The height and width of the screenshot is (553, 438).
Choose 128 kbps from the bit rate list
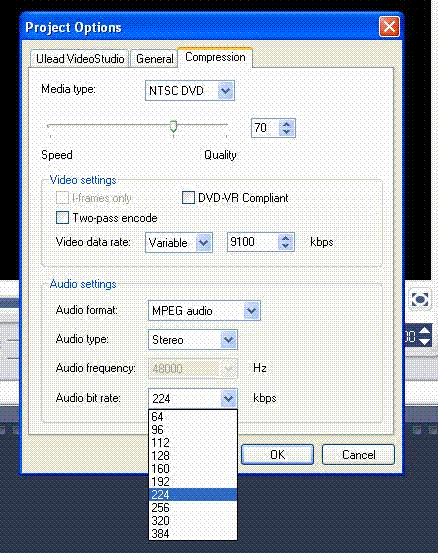tap(193, 456)
